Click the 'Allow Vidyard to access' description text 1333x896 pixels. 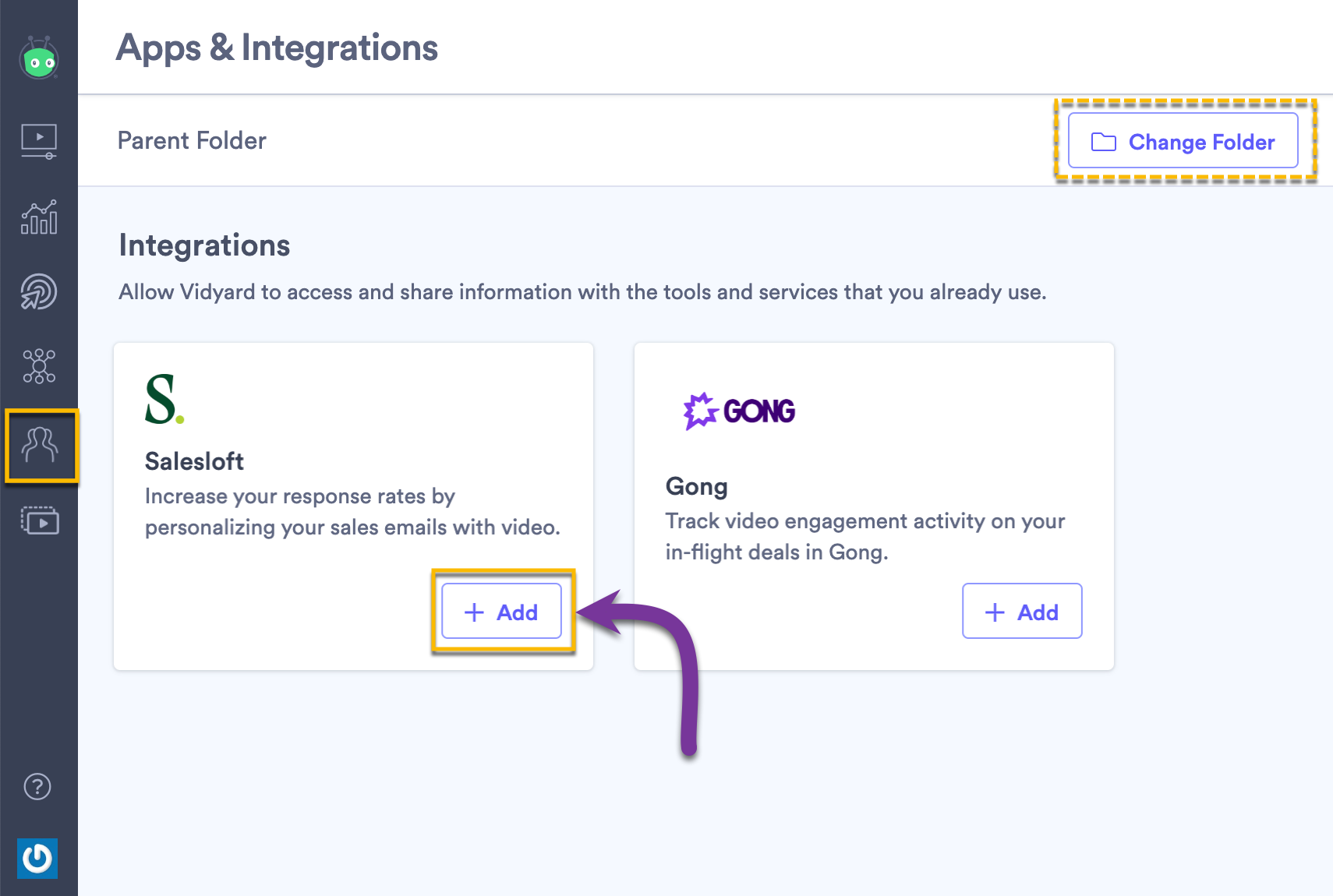pos(582,292)
